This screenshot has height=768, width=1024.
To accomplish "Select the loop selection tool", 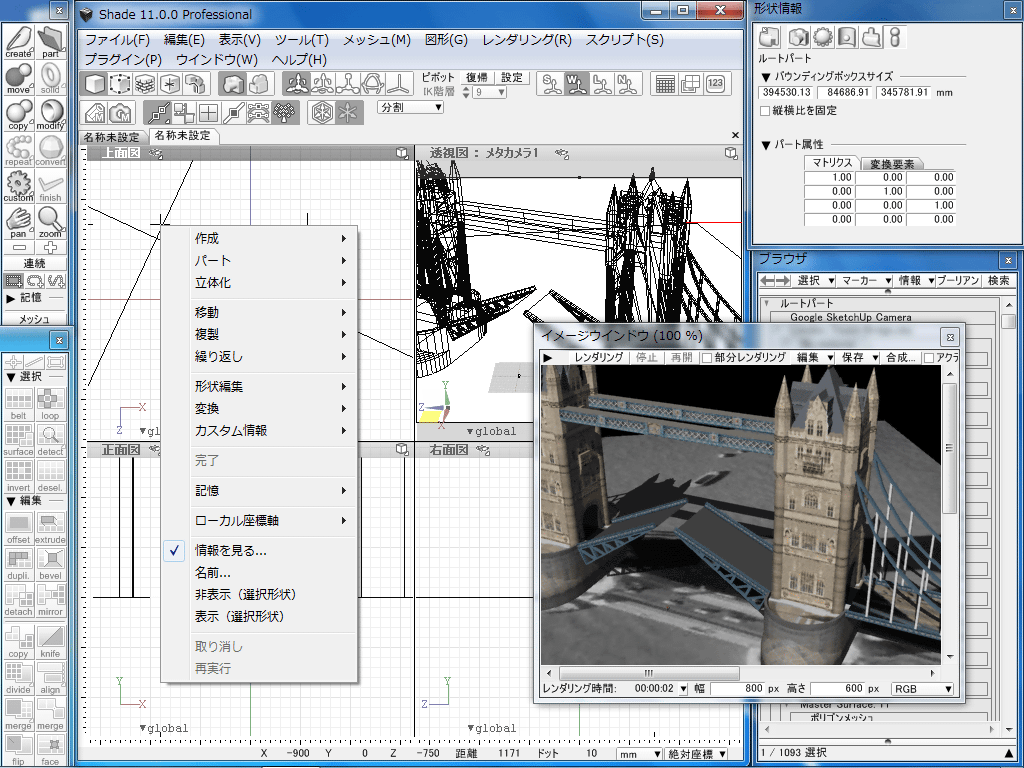I will (x=50, y=405).
